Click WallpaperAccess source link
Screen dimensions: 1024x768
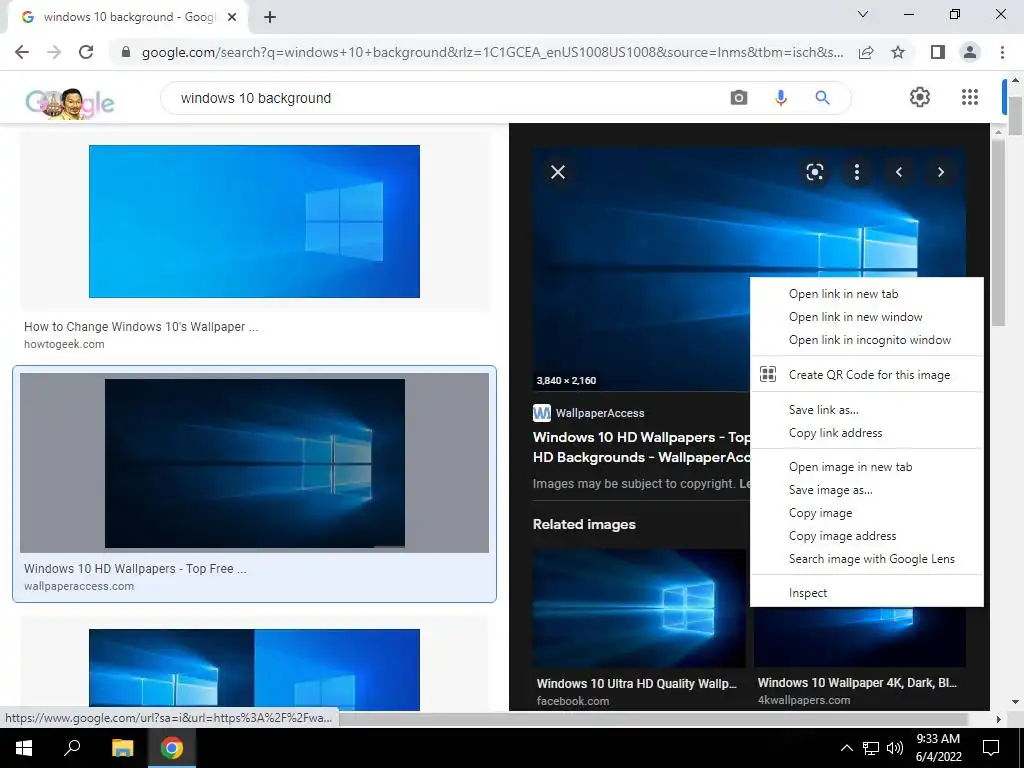point(589,413)
